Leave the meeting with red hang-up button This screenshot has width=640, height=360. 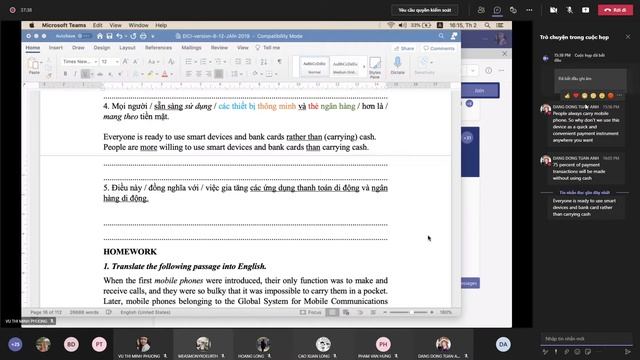615,10
